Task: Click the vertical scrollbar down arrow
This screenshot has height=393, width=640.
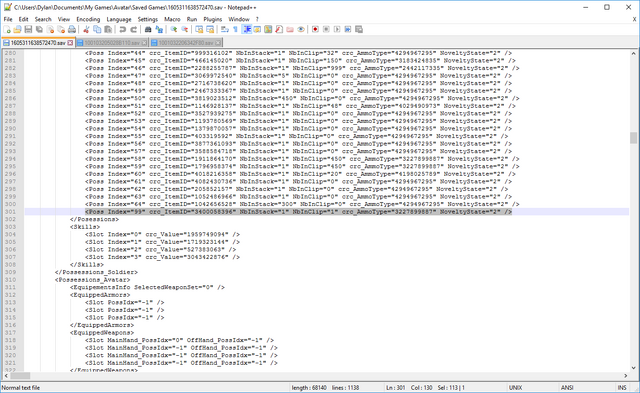Action: (x=633, y=368)
